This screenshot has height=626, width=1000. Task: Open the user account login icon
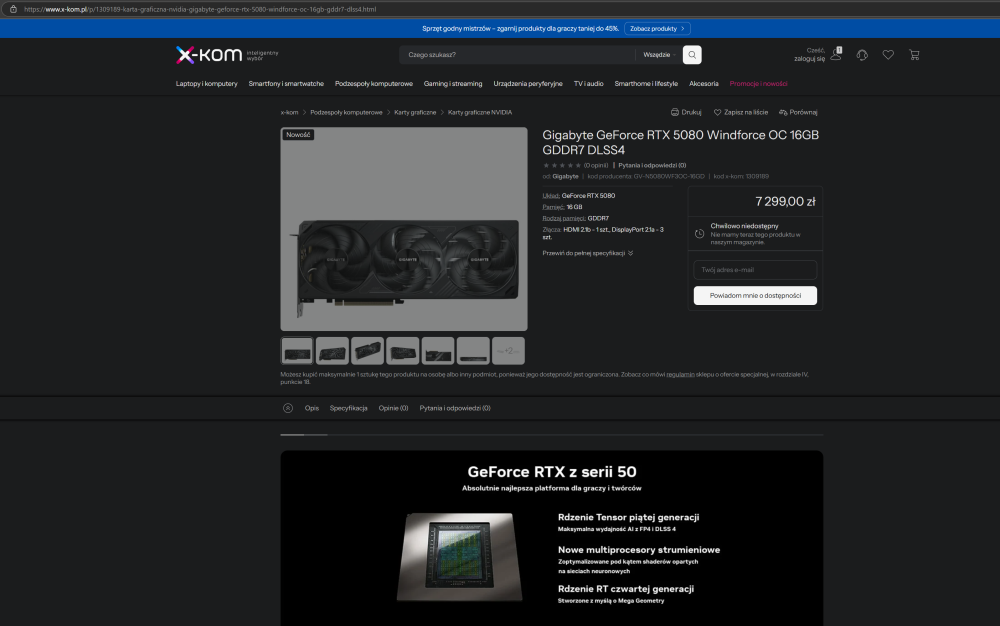[x=836, y=55]
